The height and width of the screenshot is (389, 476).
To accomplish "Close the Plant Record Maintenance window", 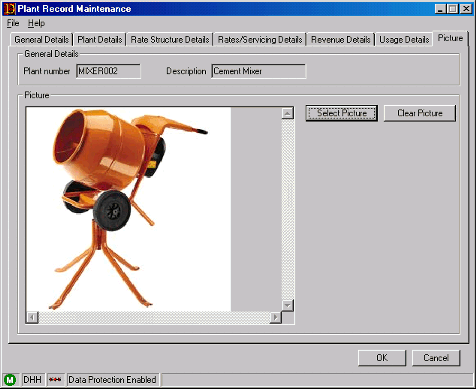I will (466, 9).
